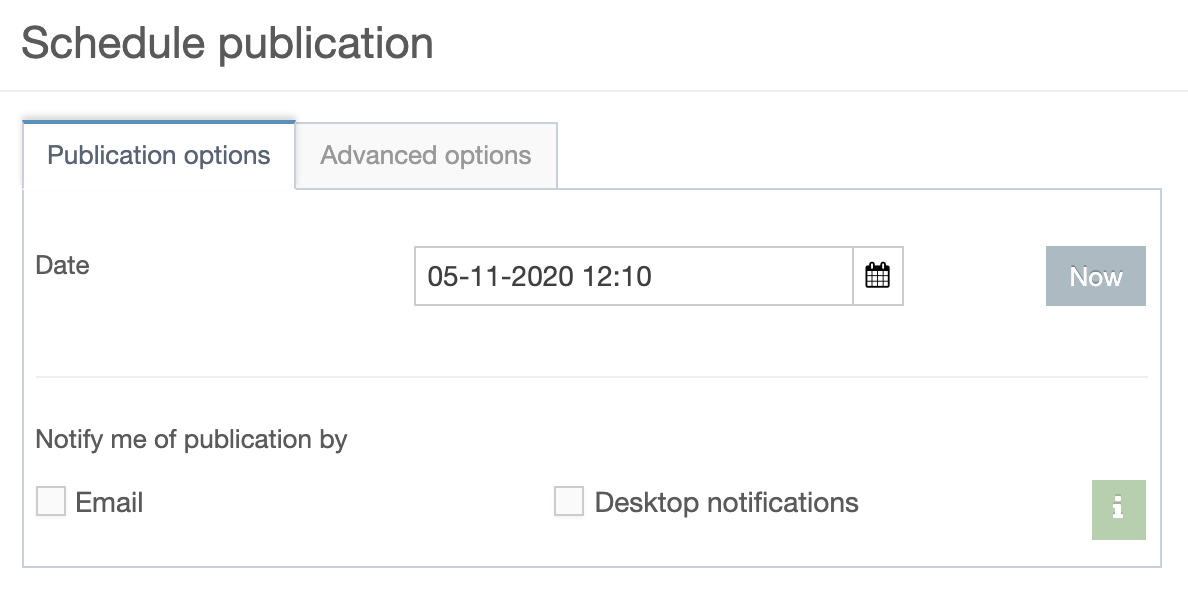1188x590 pixels.
Task: Click the Desktop notifications label text
Action: [x=726, y=502]
